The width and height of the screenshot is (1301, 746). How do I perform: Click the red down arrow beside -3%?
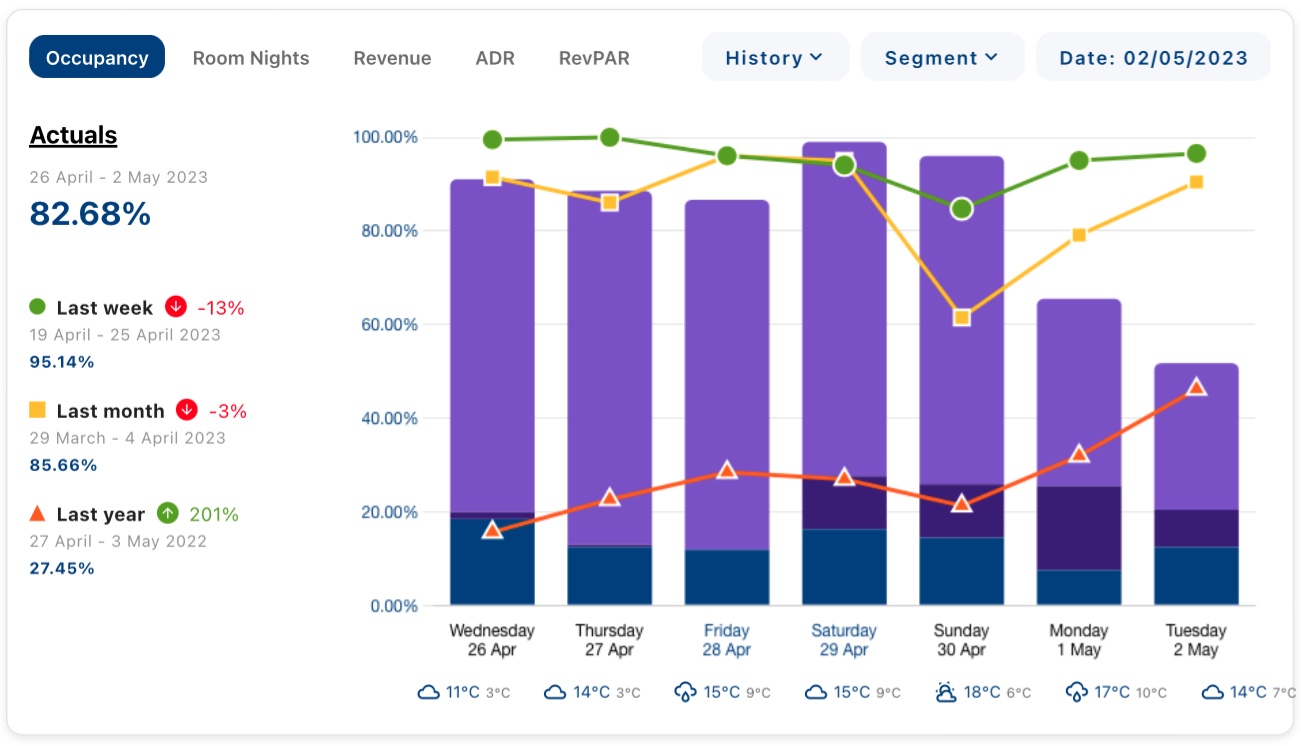(x=186, y=410)
